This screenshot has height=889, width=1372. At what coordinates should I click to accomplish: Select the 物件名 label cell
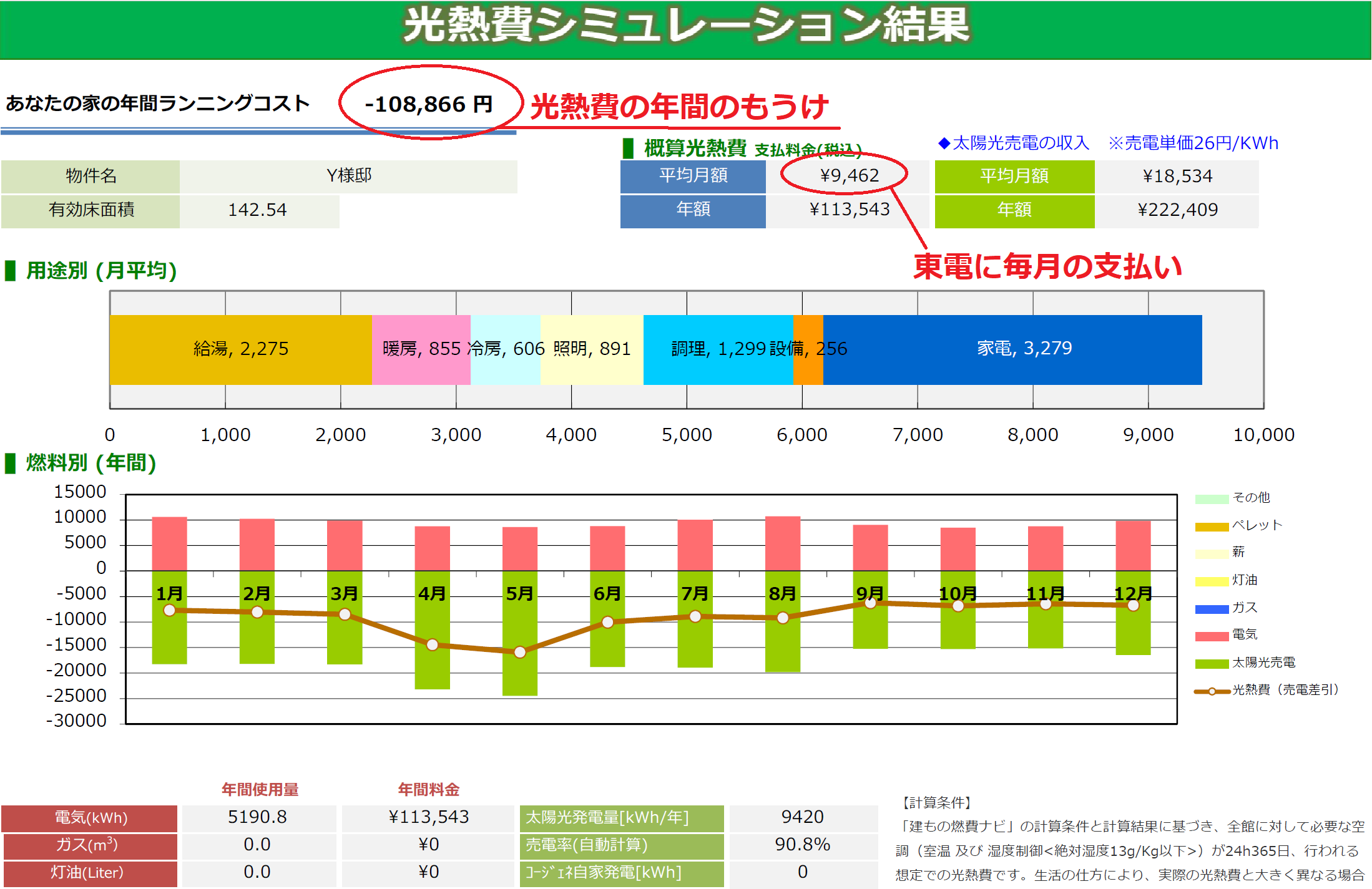[91, 176]
